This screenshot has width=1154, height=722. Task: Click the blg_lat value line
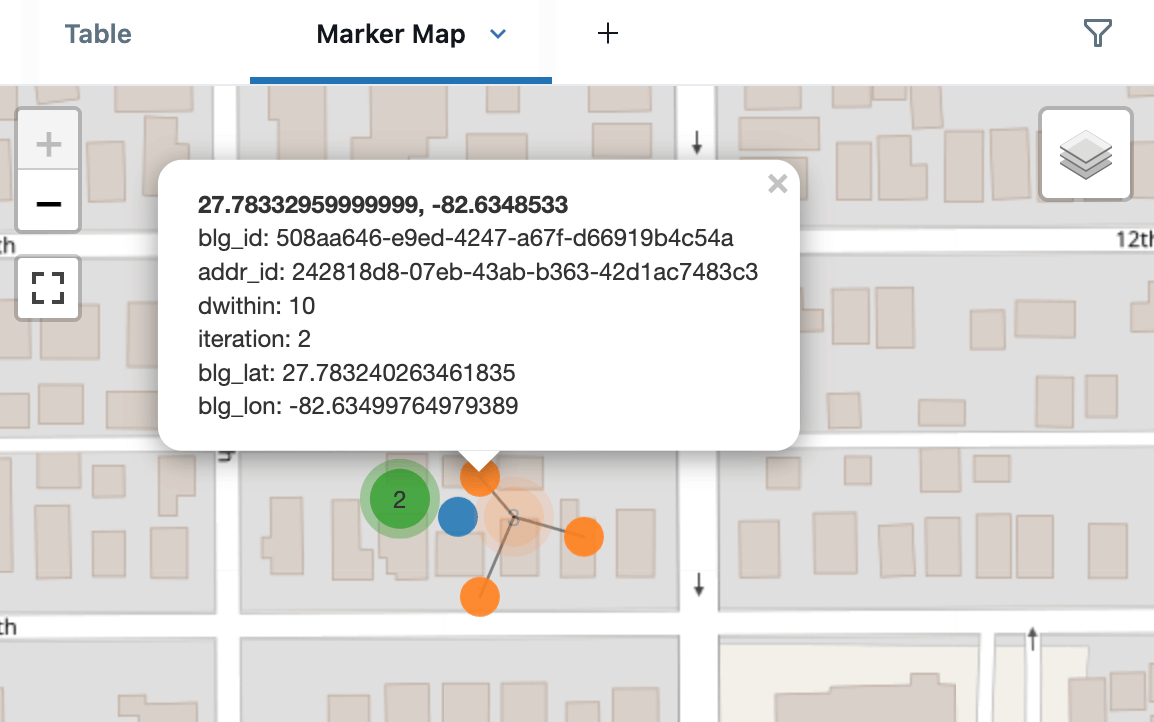[356, 372]
